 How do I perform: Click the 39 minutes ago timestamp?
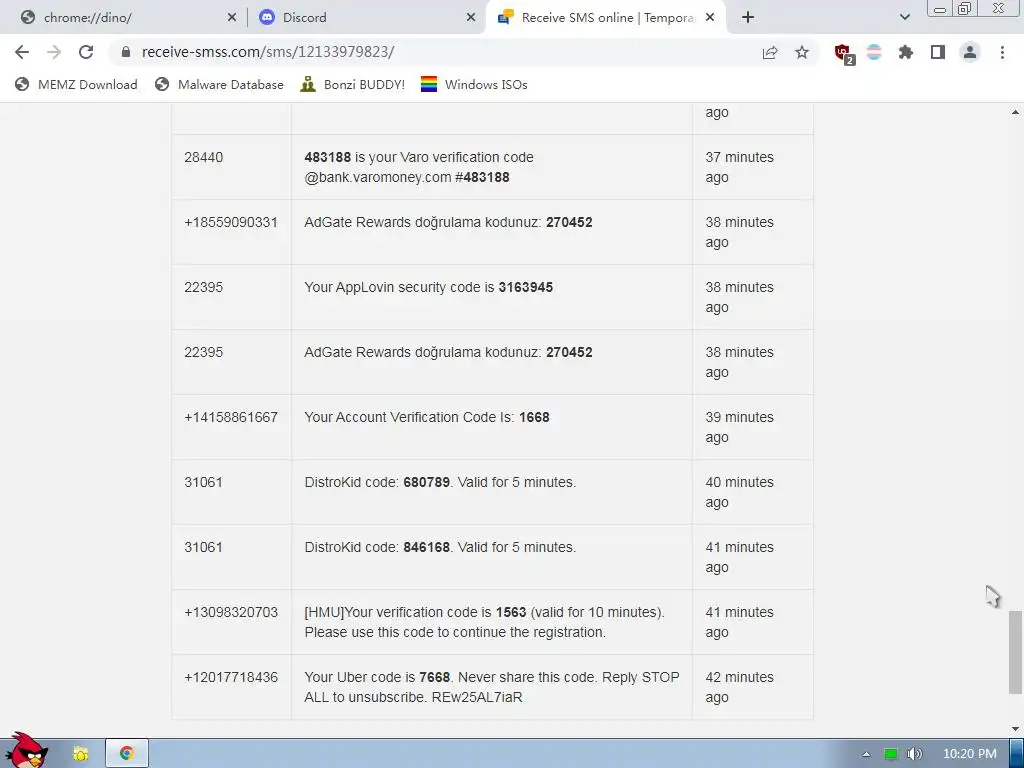tap(739, 427)
